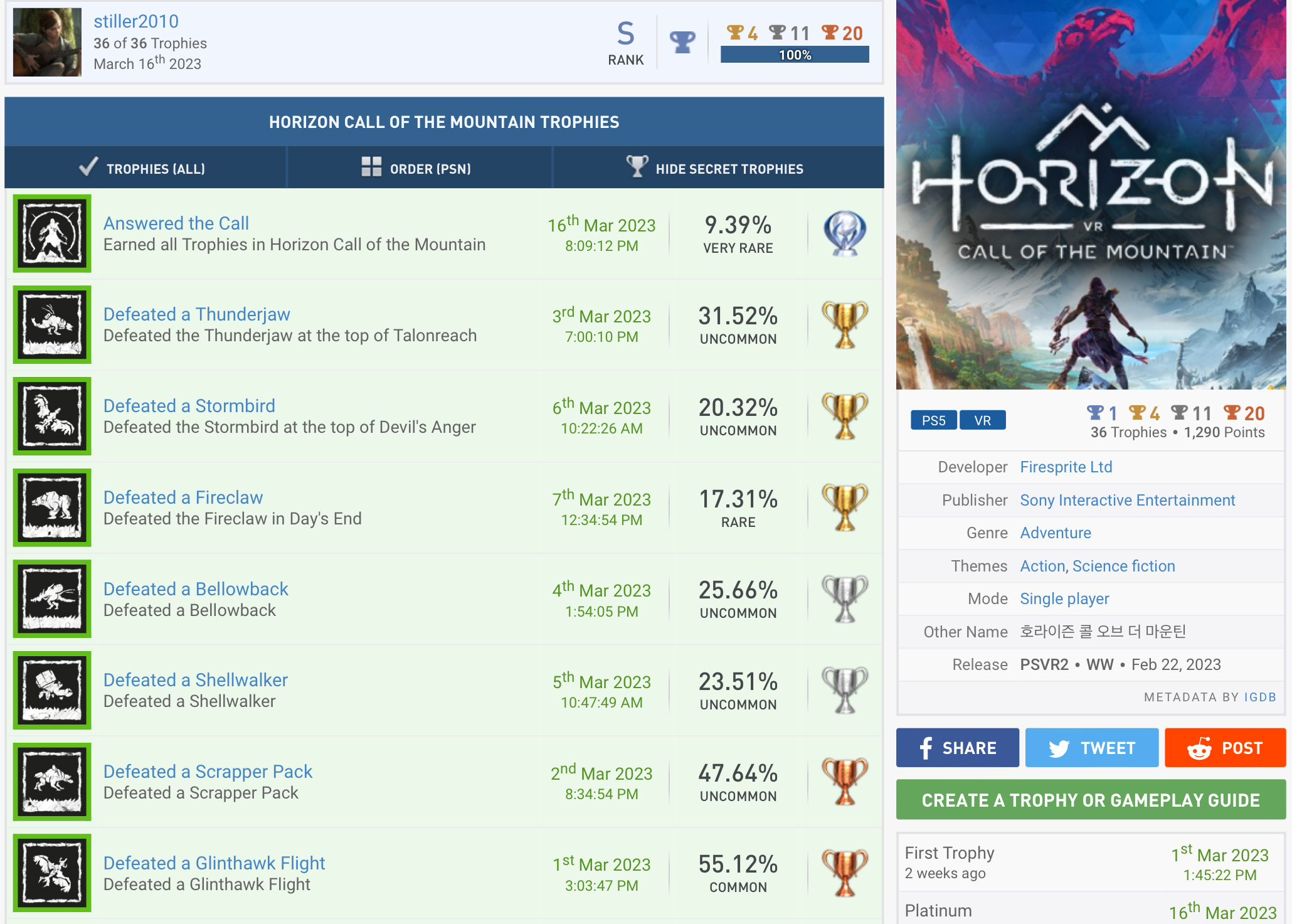
Task: Click the Defeated a Shellwalker trophy image
Action: 52,690
